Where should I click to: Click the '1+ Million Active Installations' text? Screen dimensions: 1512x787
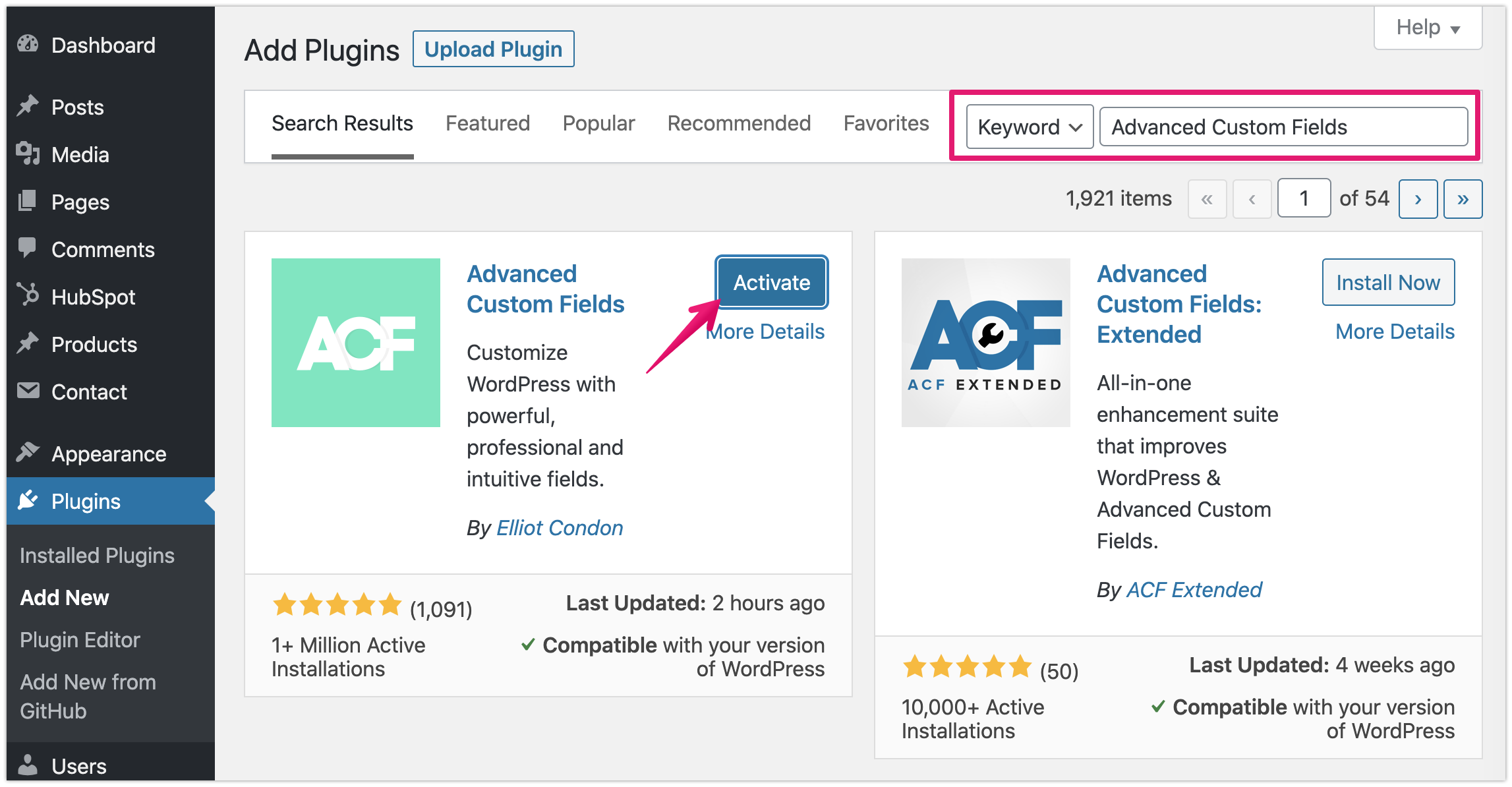[349, 657]
